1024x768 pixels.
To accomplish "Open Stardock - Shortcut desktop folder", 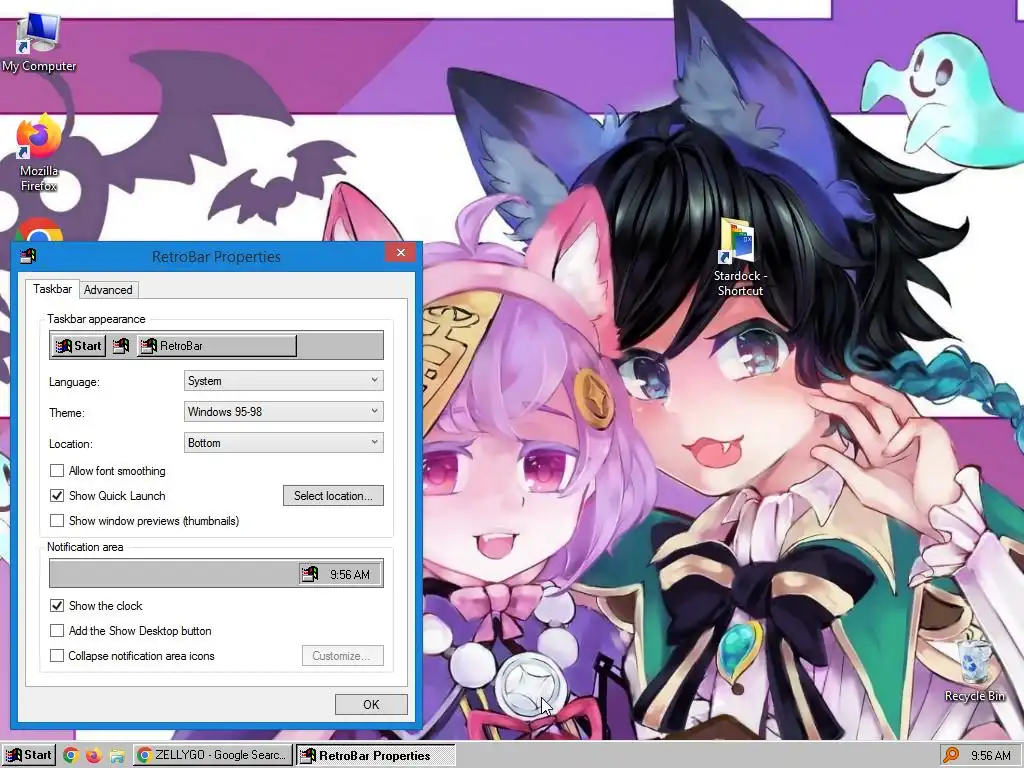I will point(740,258).
